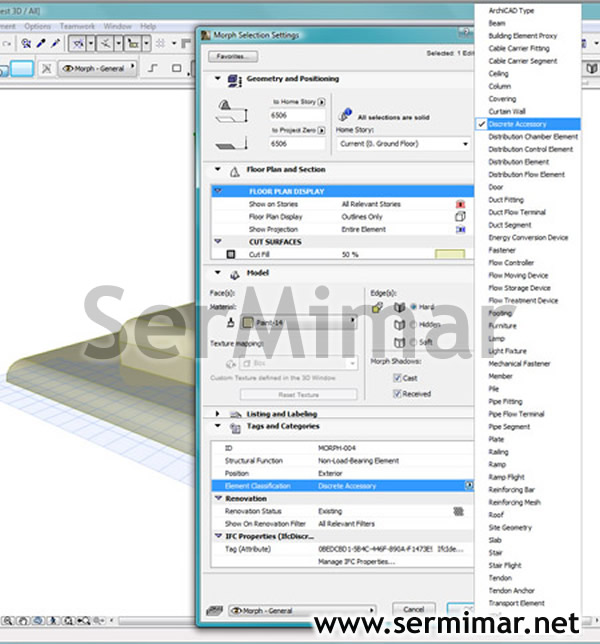Collapse the IFC Properties group

[218, 536]
